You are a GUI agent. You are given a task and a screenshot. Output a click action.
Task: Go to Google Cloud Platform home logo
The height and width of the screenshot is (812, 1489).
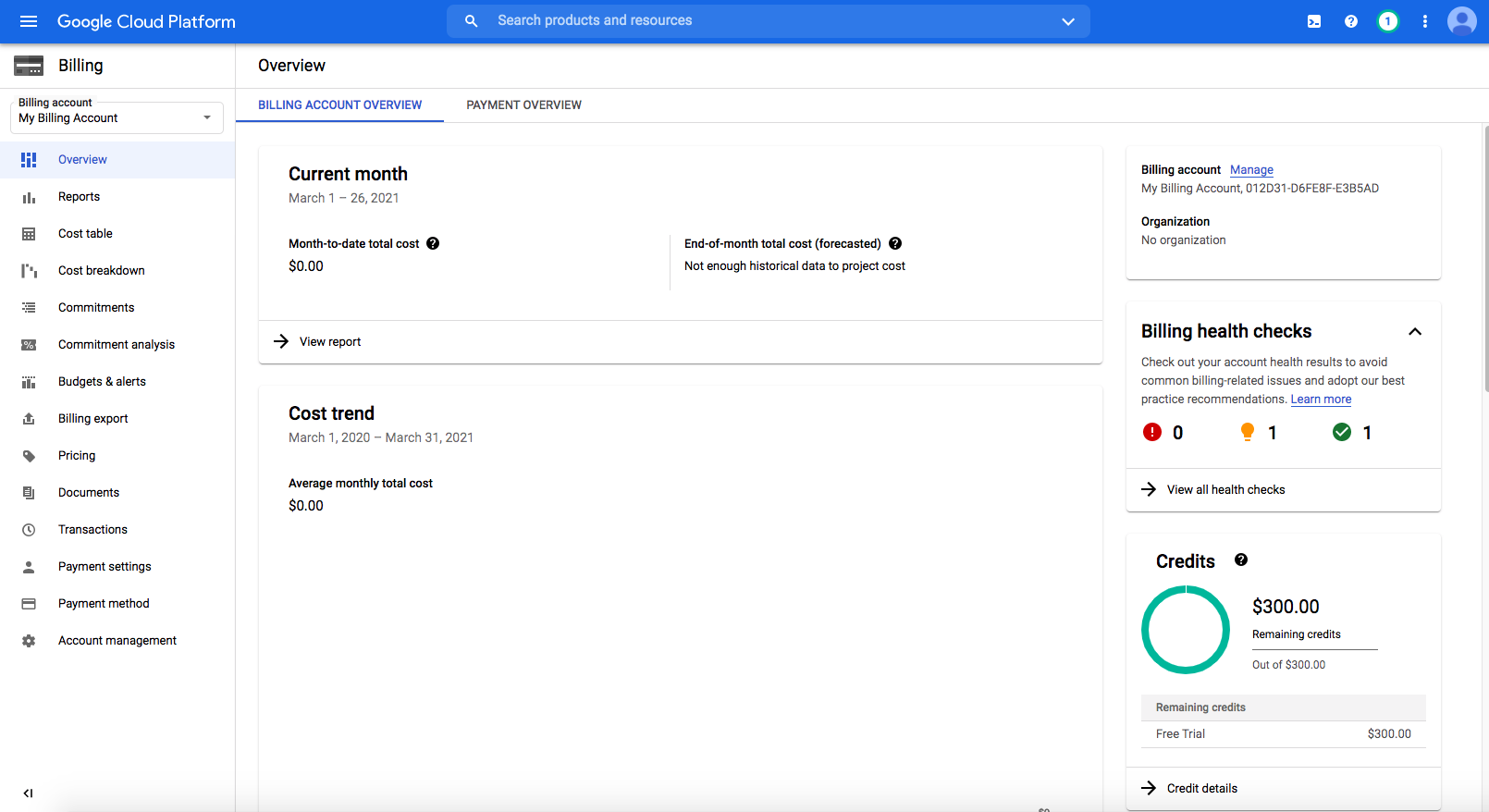[146, 21]
